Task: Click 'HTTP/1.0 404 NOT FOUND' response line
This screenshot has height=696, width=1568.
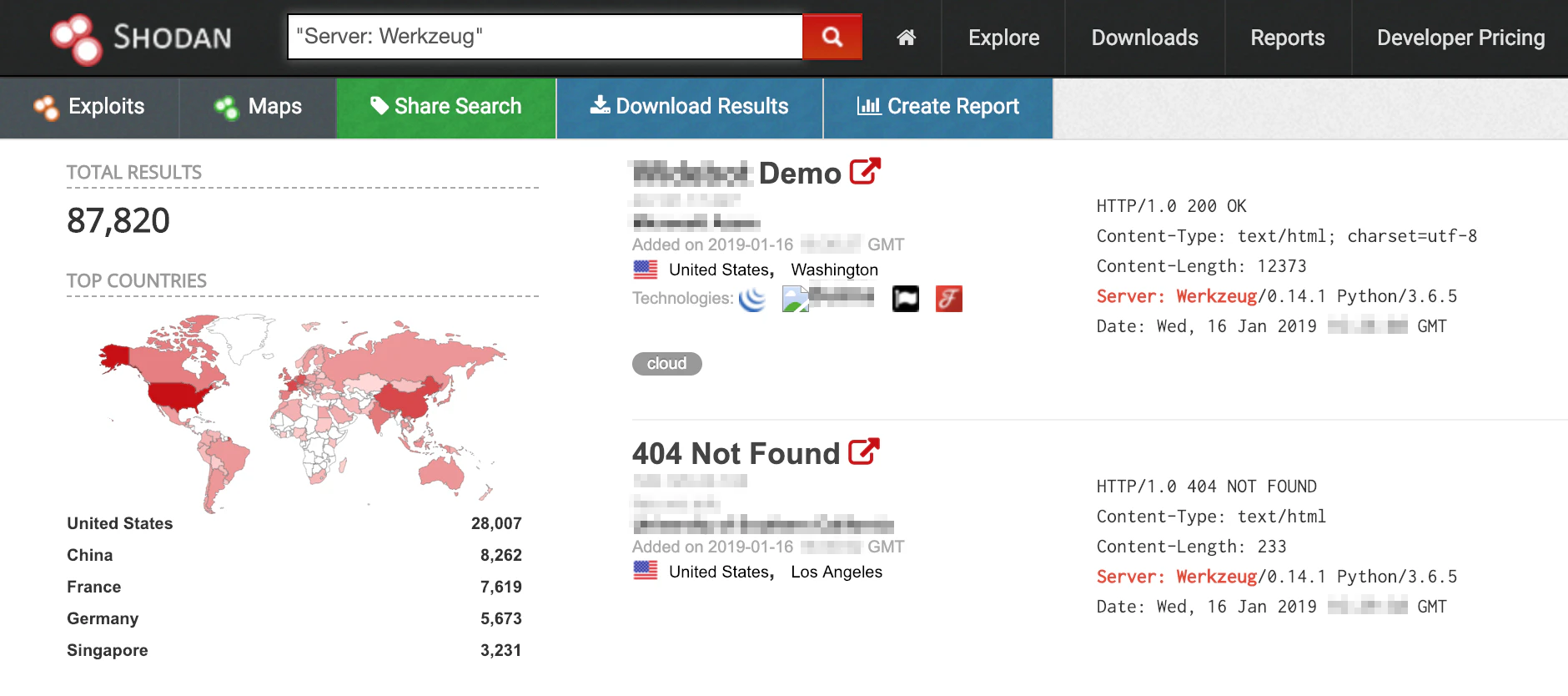Action: click(1207, 487)
